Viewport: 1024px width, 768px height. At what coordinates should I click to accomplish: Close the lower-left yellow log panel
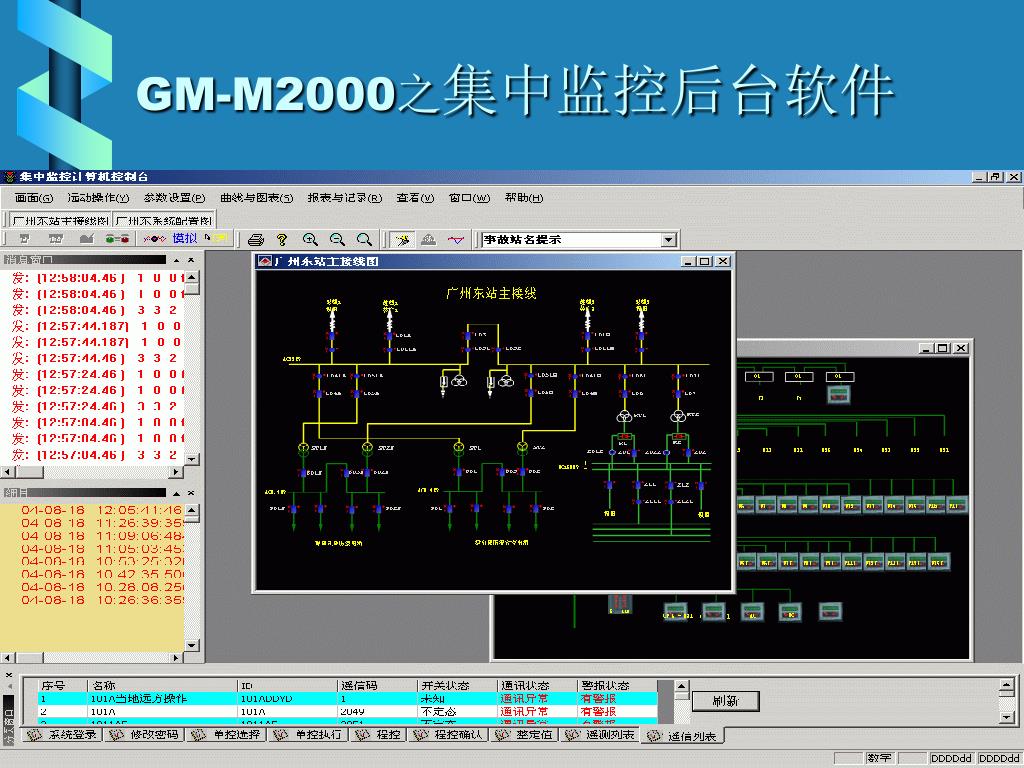pos(191,493)
